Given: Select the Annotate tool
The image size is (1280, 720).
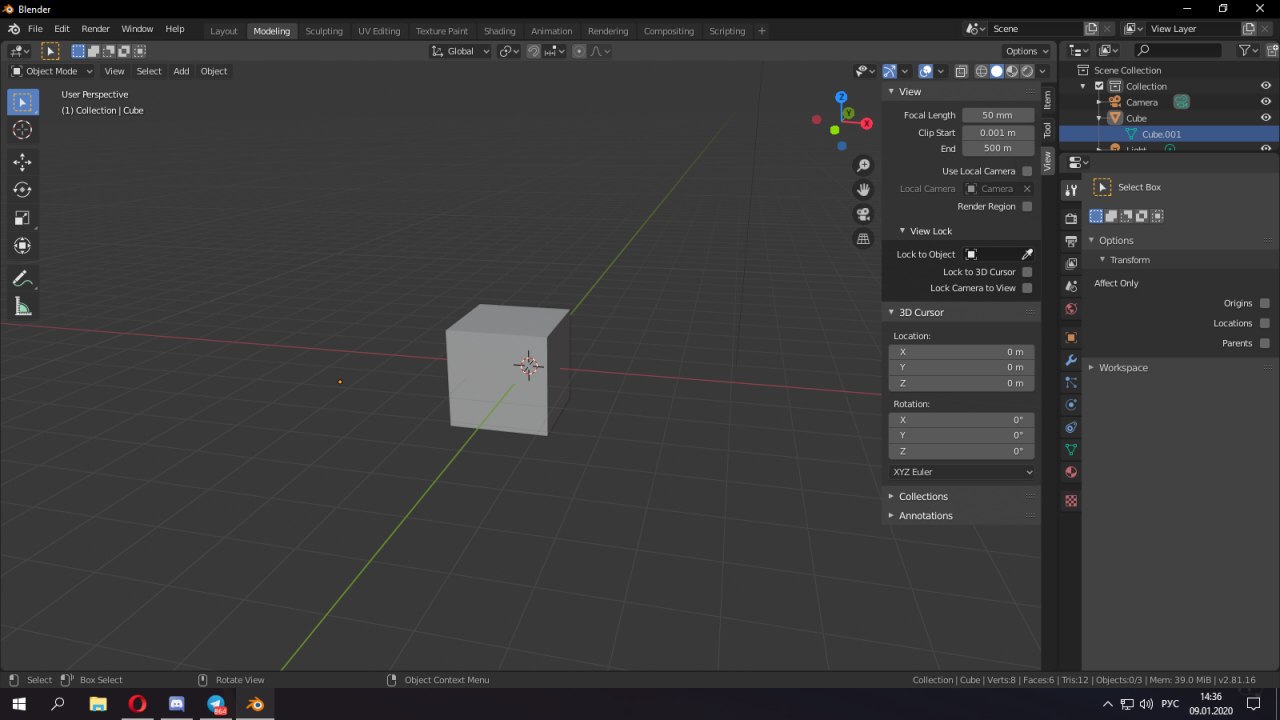Looking at the screenshot, I should tap(22, 279).
